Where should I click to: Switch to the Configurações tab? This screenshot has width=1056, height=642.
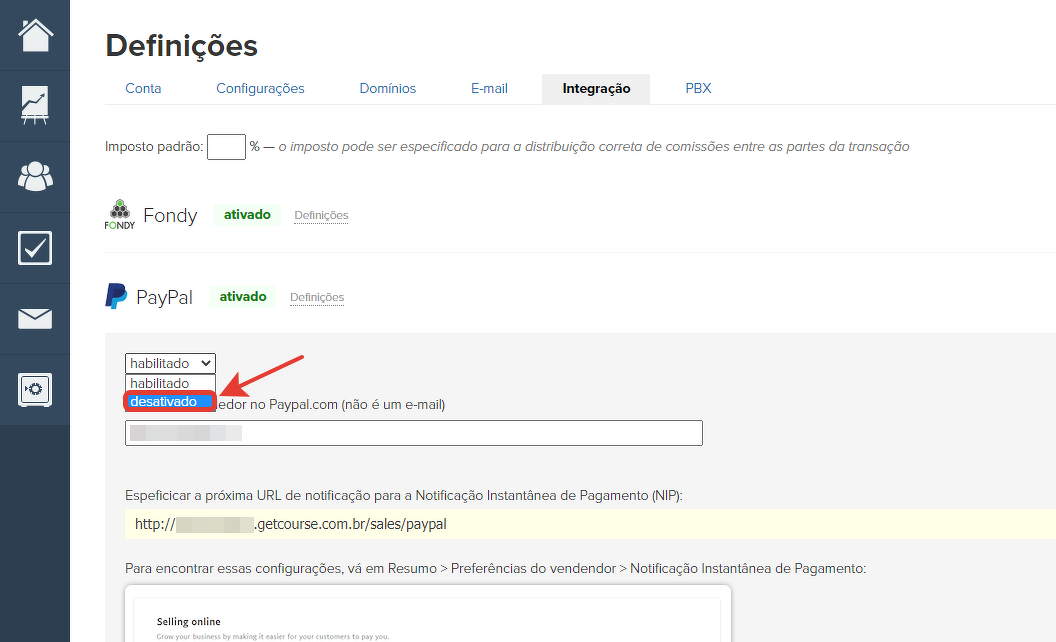click(x=260, y=88)
